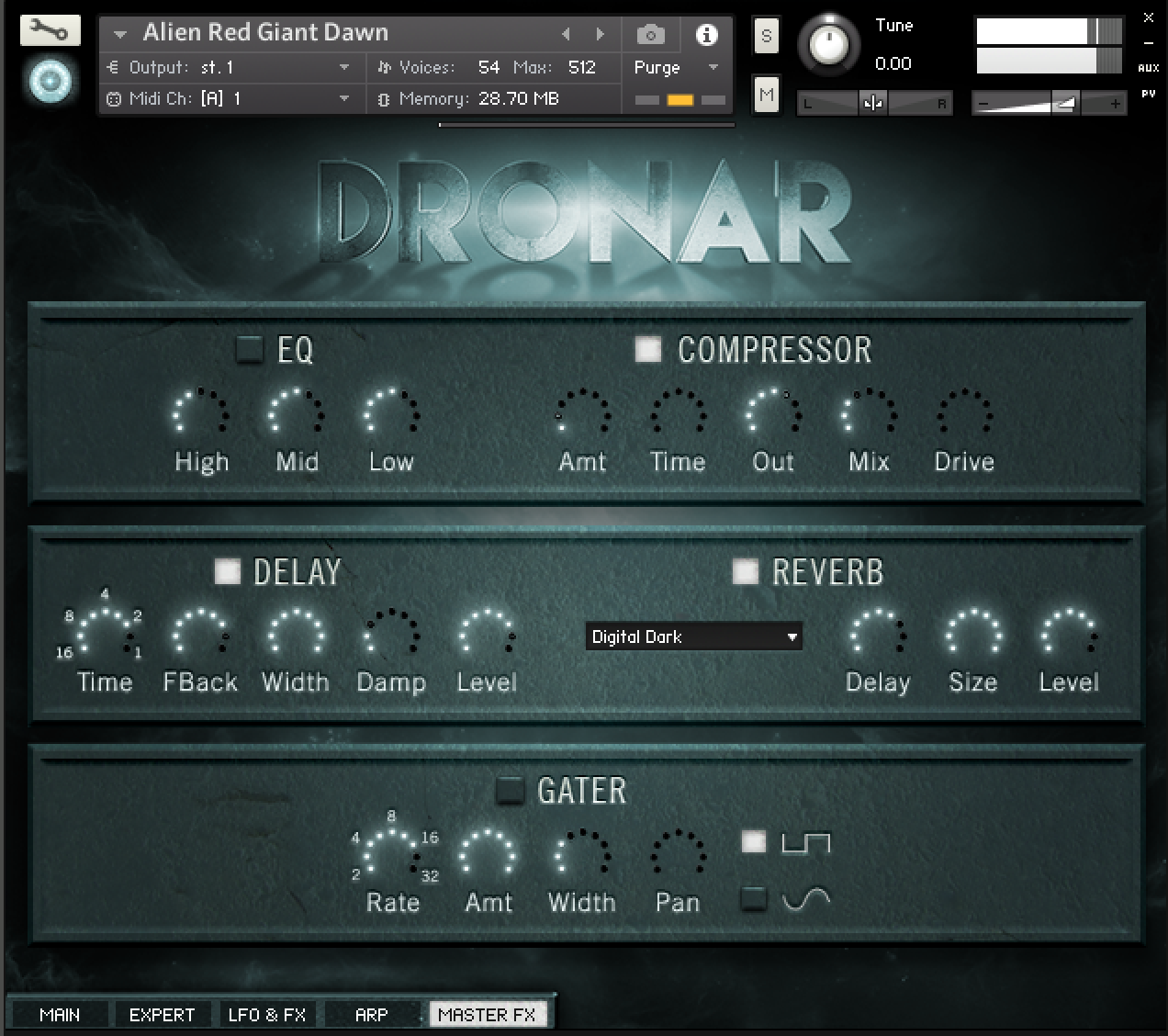Screen dimensions: 1168x1036
Task: Click the wrench icon to edit the instrument
Action: tap(50, 29)
